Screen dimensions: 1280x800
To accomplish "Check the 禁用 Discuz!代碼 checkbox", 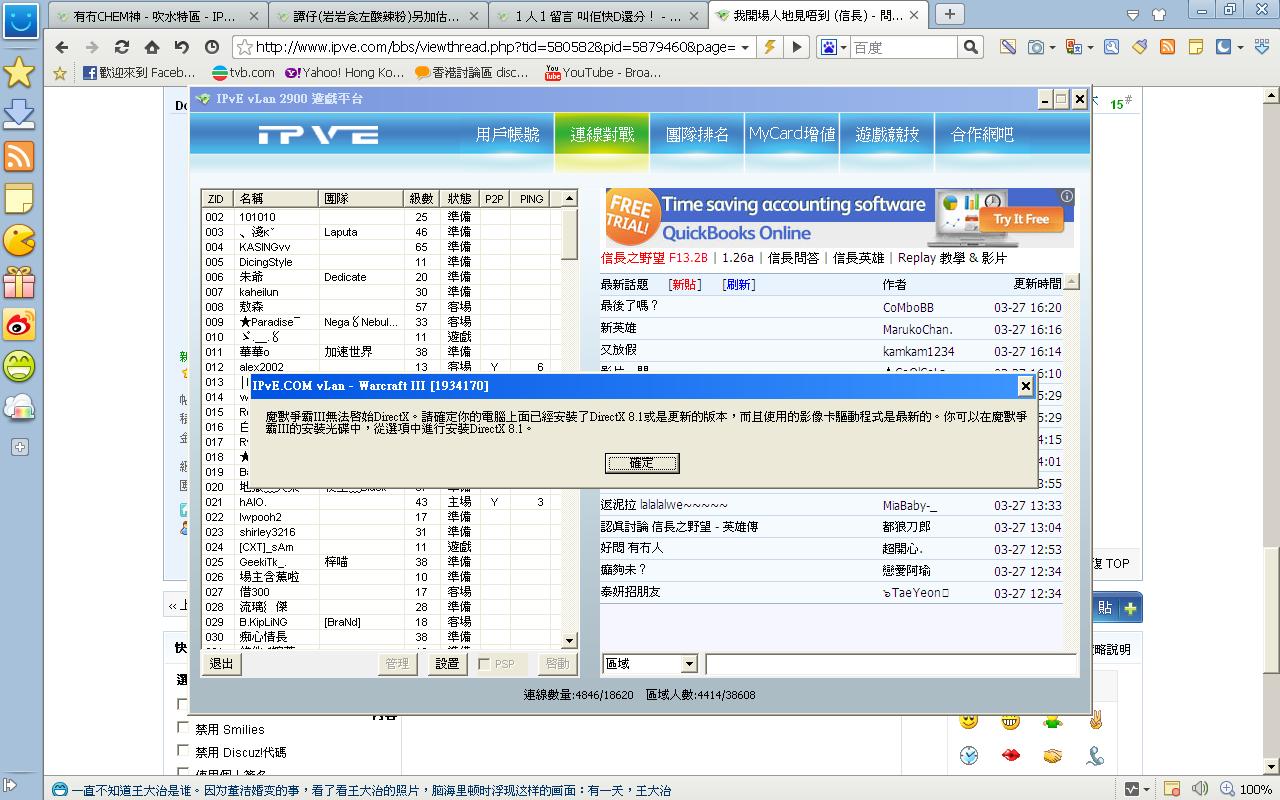I will [183, 751].
